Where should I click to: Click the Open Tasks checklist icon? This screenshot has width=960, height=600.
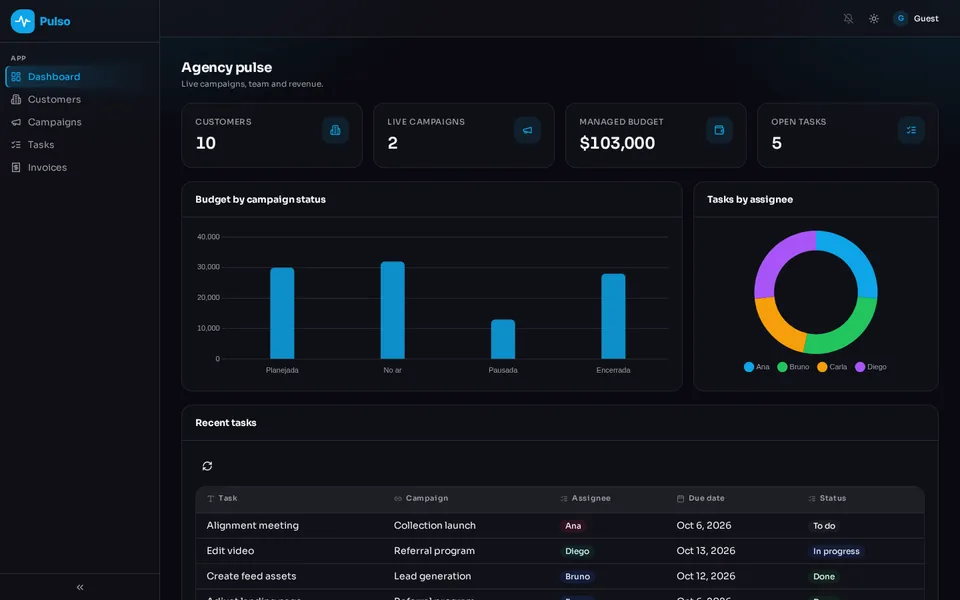911,130
